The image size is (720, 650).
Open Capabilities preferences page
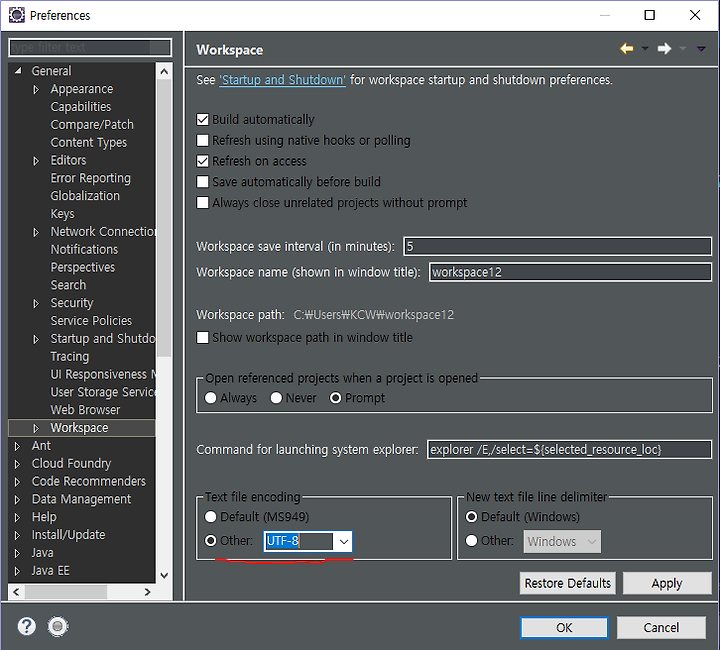click(81, 106)
